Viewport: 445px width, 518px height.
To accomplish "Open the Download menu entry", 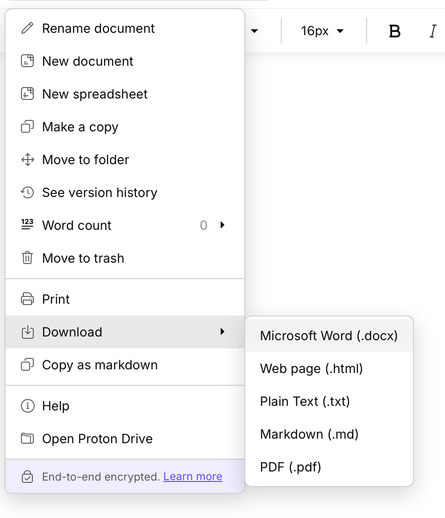I will pos(125,332).
